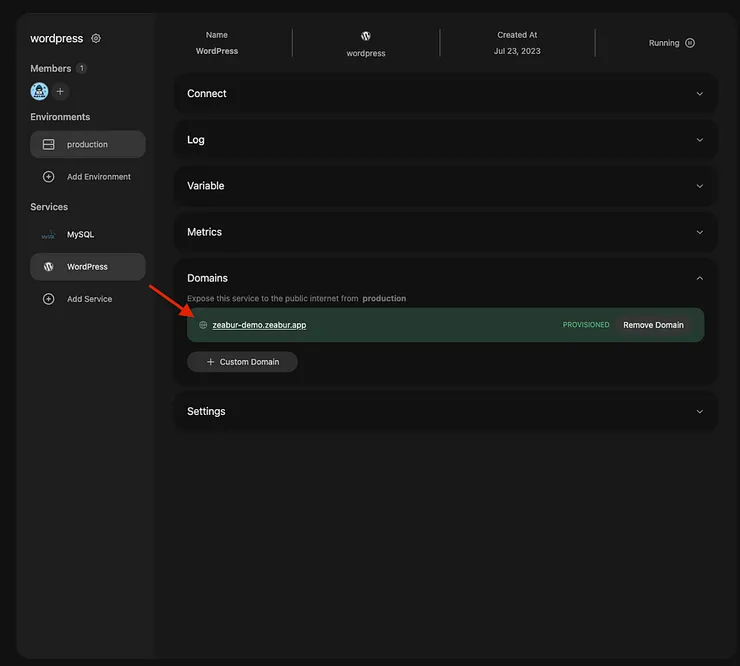Add a new member with plus icon

point(60,91)
